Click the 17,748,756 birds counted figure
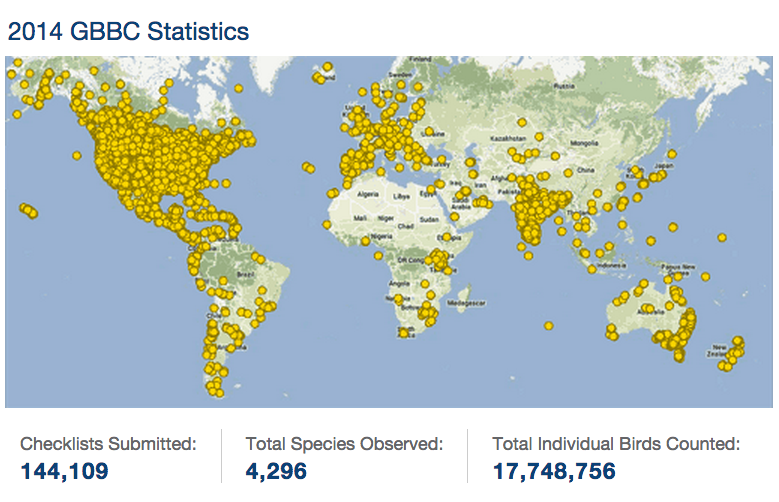 click(554, 471)
